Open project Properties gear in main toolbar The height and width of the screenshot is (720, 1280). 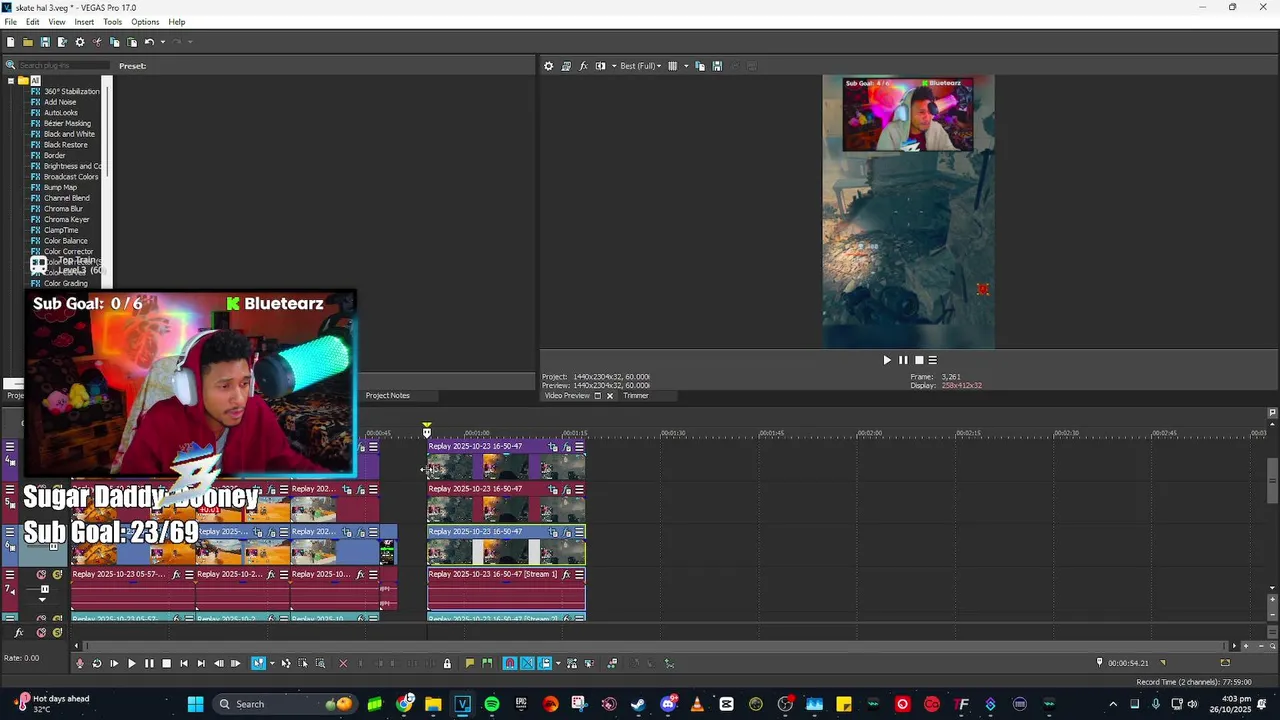[80, 42]
